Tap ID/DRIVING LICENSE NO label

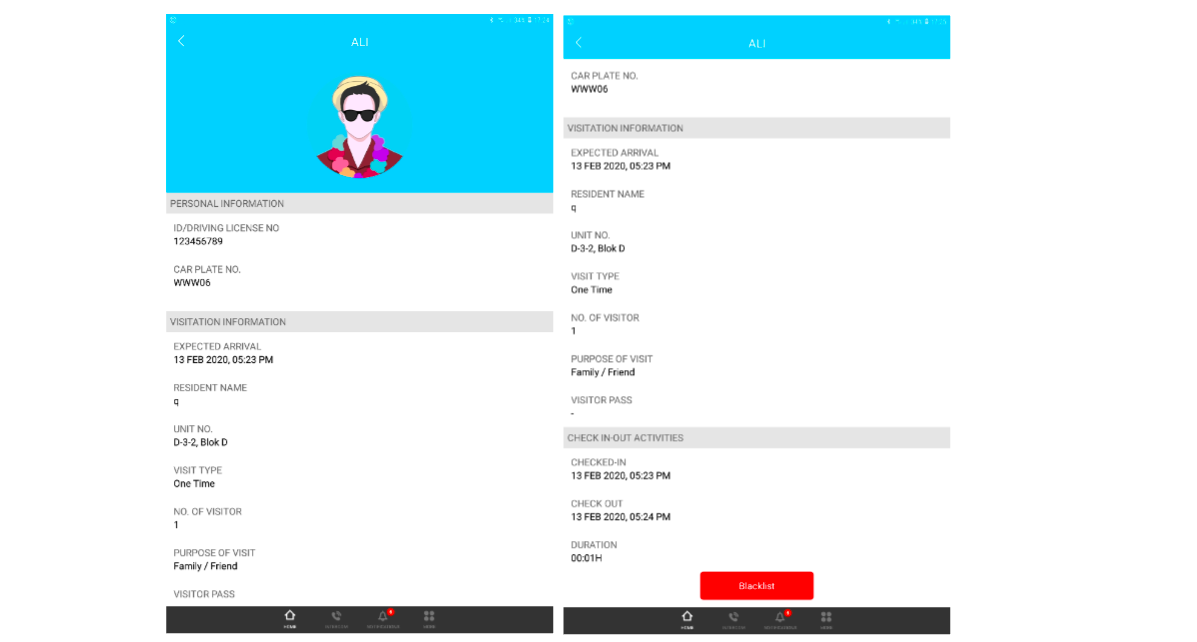pos(226,228)
